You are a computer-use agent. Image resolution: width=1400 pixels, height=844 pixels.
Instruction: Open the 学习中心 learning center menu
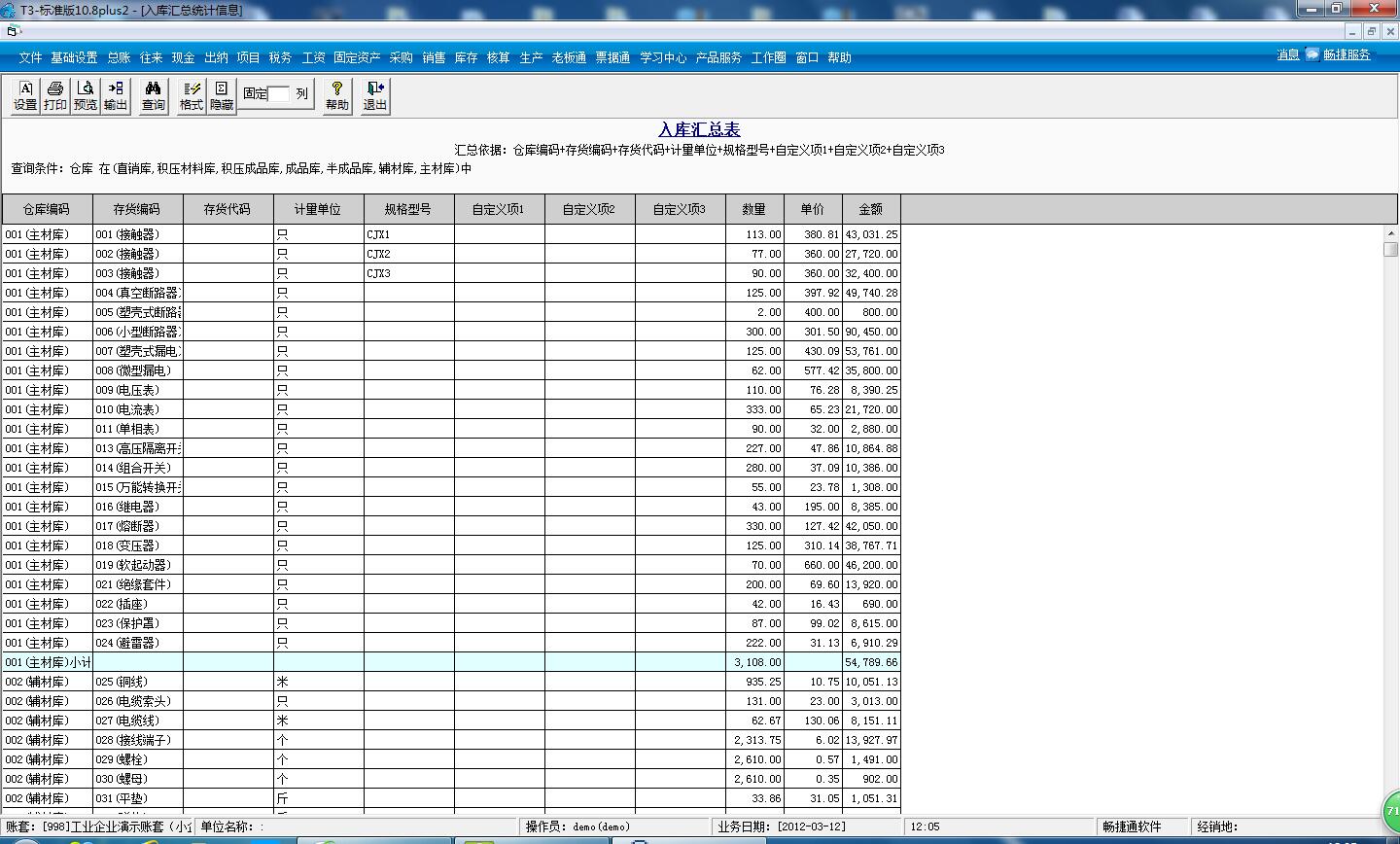point(663,57)
